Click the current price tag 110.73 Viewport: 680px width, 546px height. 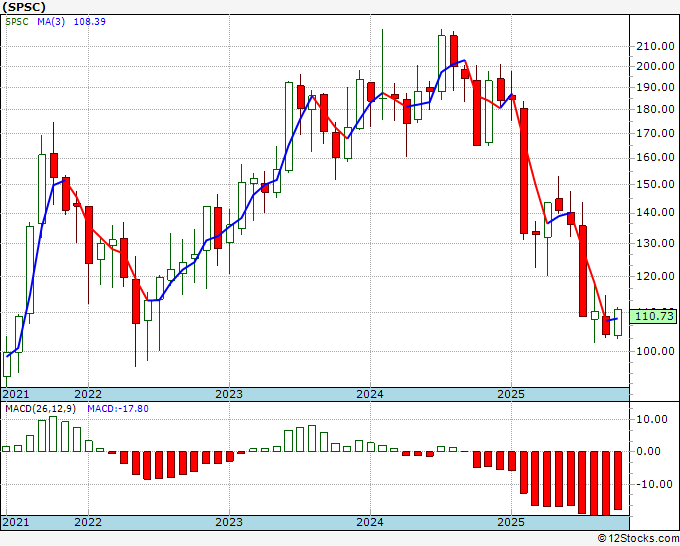point(653,316)
